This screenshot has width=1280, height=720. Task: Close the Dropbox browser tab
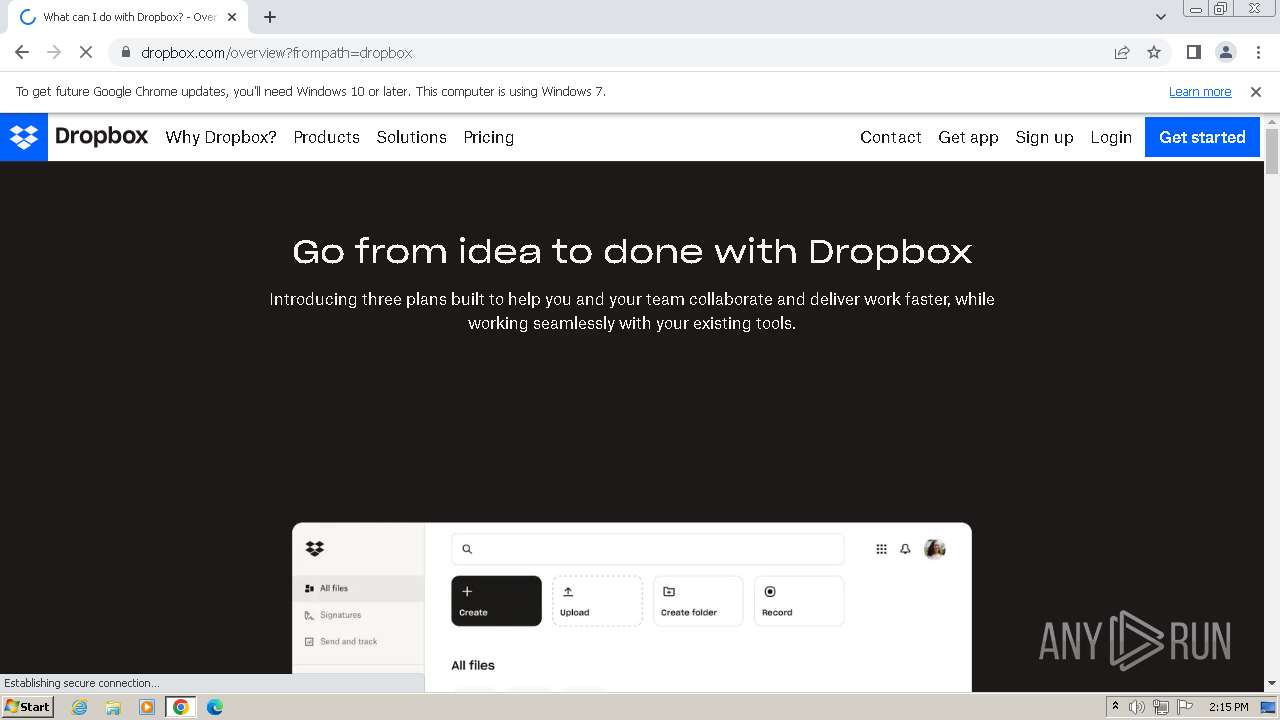232,17
